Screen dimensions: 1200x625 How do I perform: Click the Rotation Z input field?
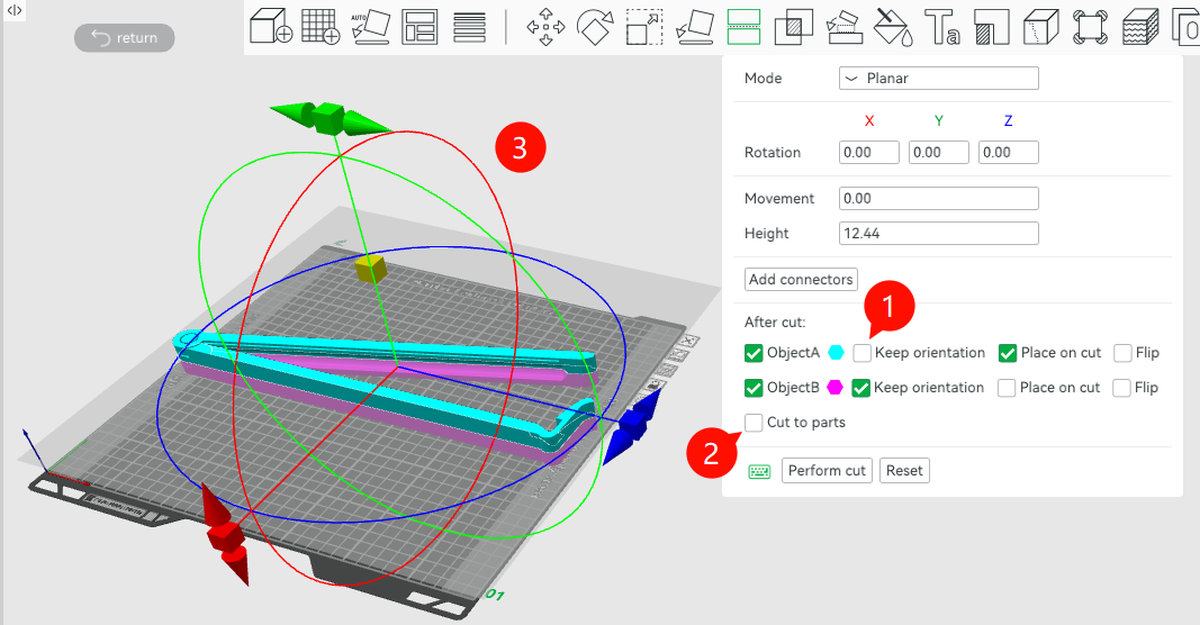coord(1009,152)
